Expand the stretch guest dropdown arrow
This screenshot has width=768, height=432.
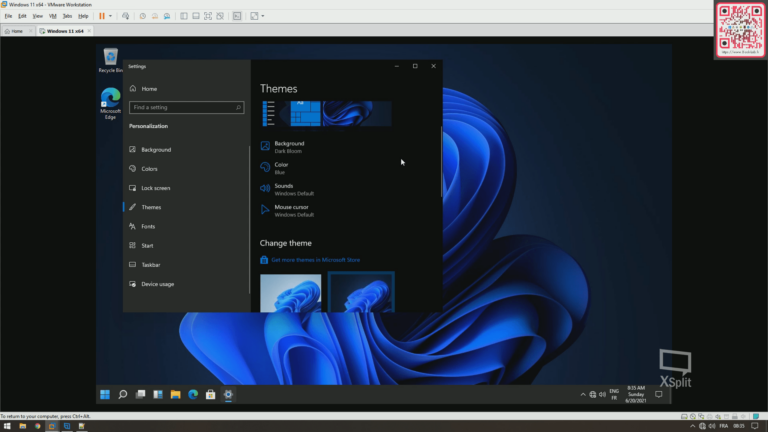coord(263,16)
